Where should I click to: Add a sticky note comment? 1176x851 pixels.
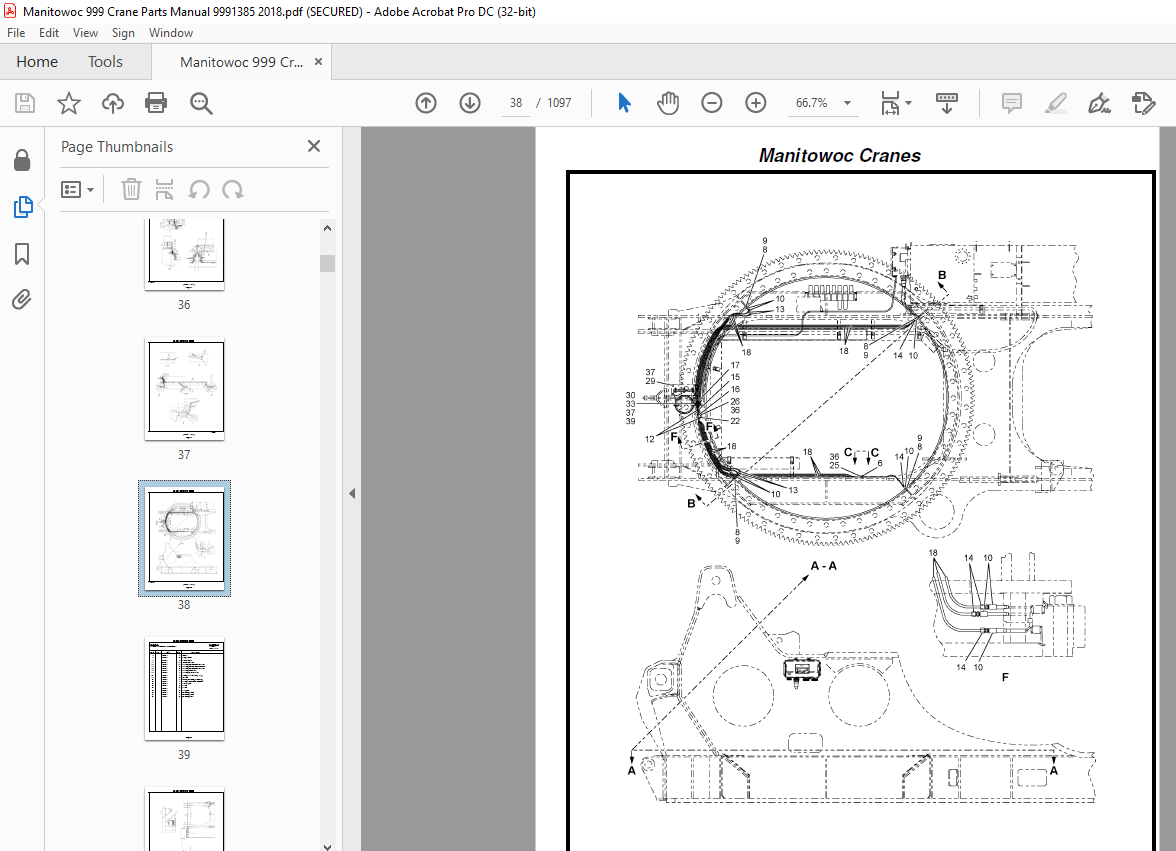pos(1012,103)
